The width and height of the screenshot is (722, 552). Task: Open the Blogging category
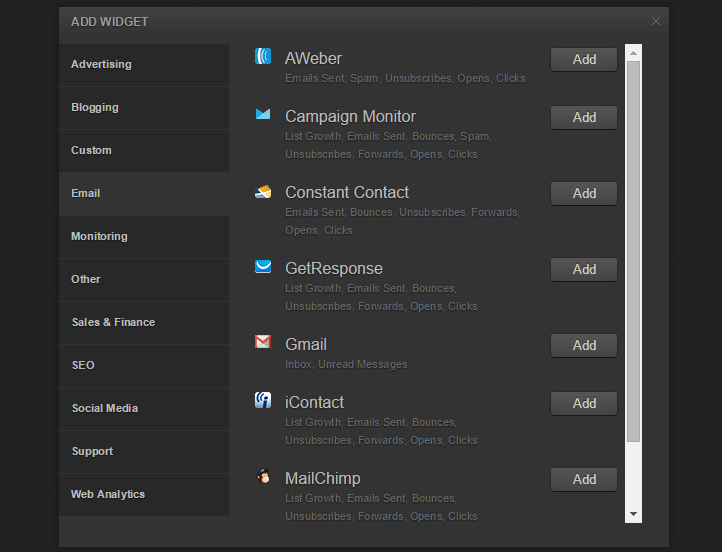click(144, 108)
